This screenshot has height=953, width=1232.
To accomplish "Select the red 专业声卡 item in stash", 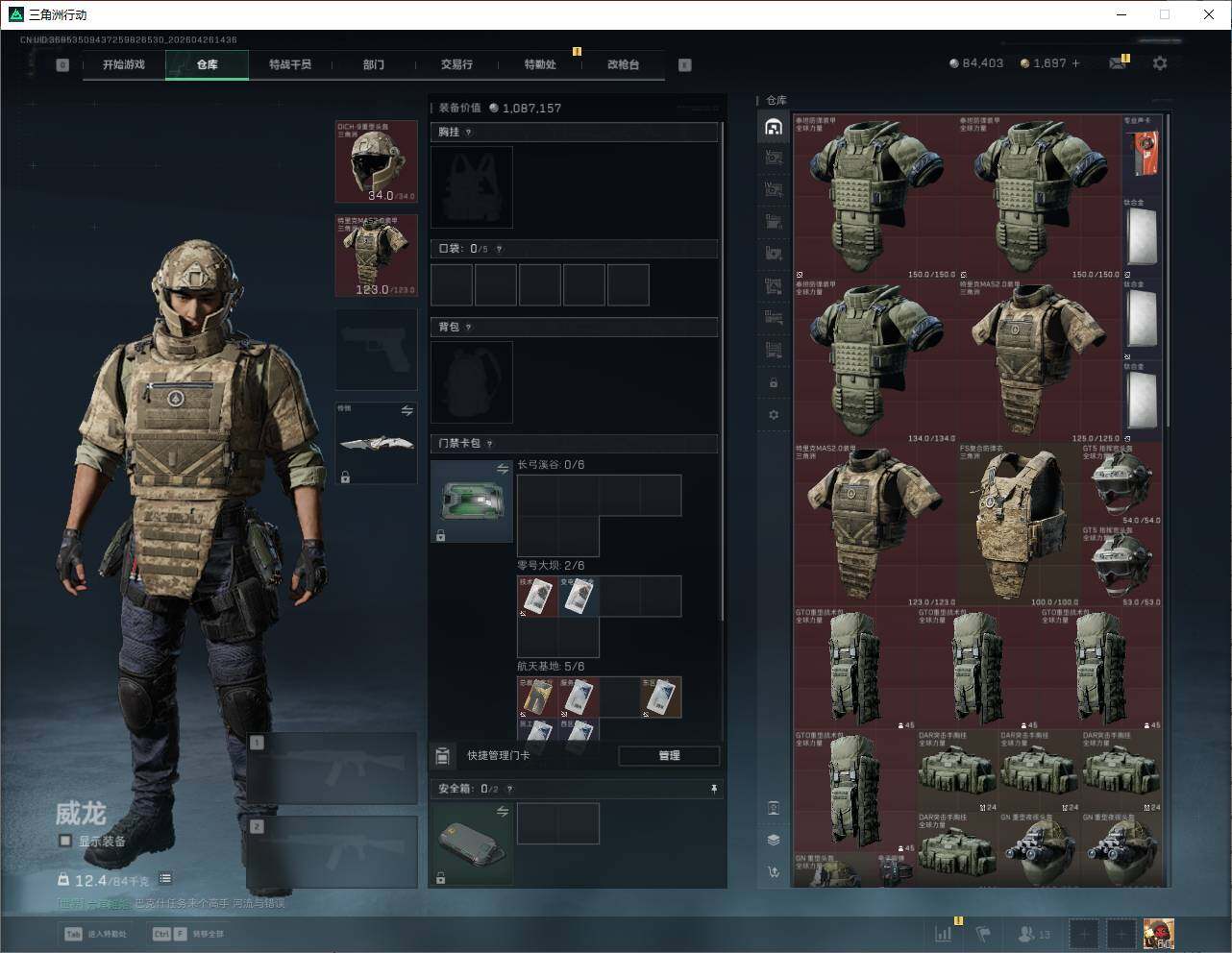I will [x=1142, y=157].
